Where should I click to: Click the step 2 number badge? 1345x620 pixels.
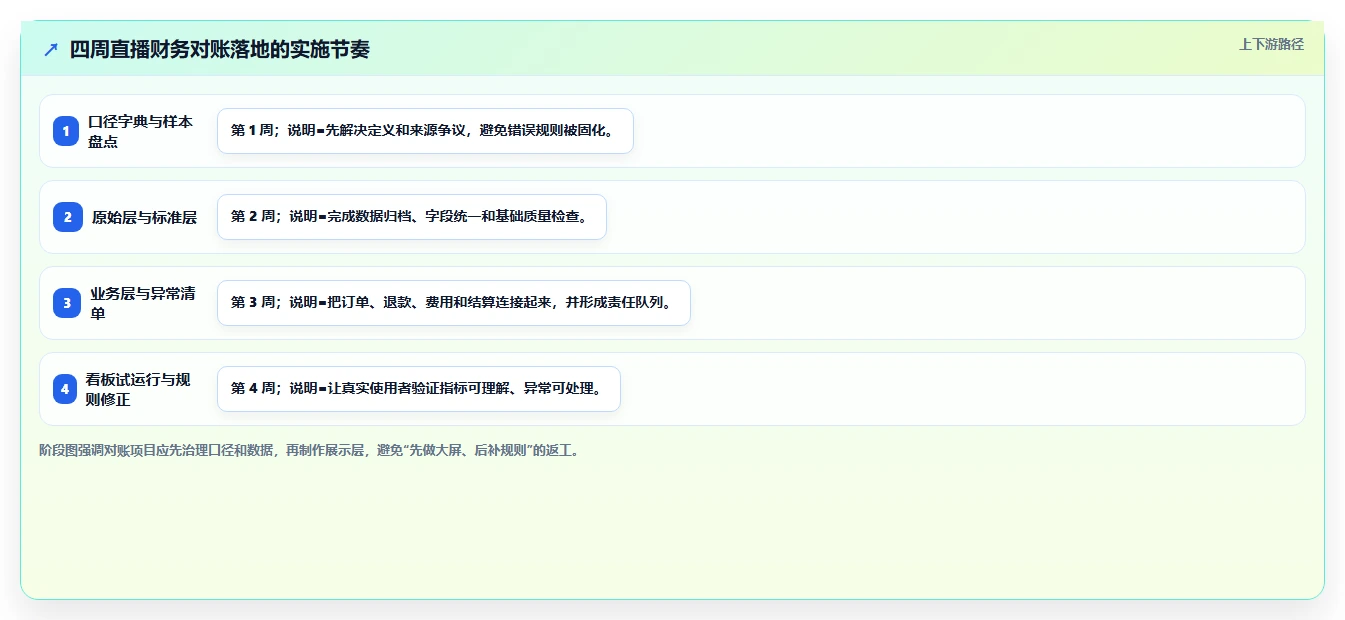[68, 217]
